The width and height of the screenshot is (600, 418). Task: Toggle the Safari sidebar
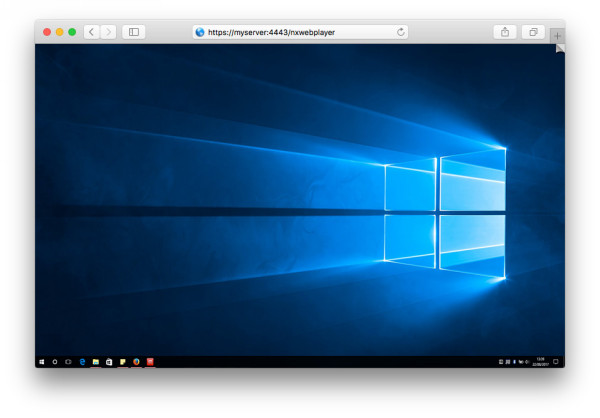coord(134,32)
